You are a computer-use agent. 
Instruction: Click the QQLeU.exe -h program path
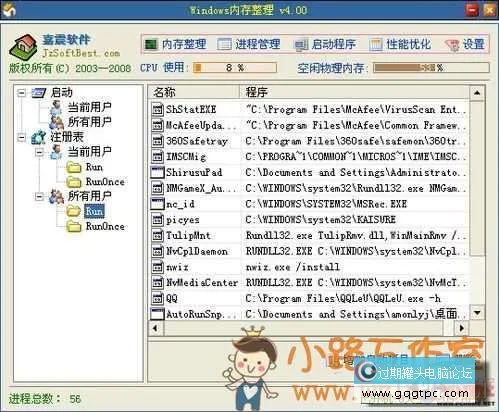click(343, 298)
